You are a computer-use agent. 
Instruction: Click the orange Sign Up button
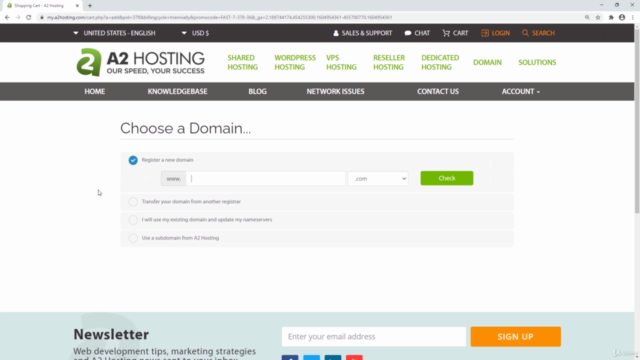(516, 337)
